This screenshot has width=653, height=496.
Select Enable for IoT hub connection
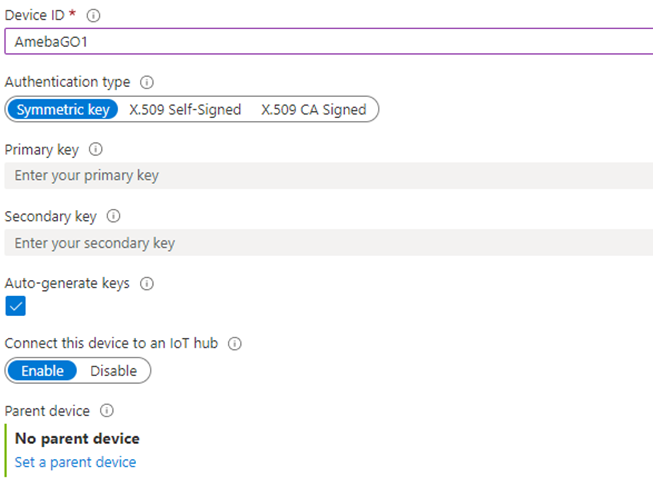(x=42, y=371)
